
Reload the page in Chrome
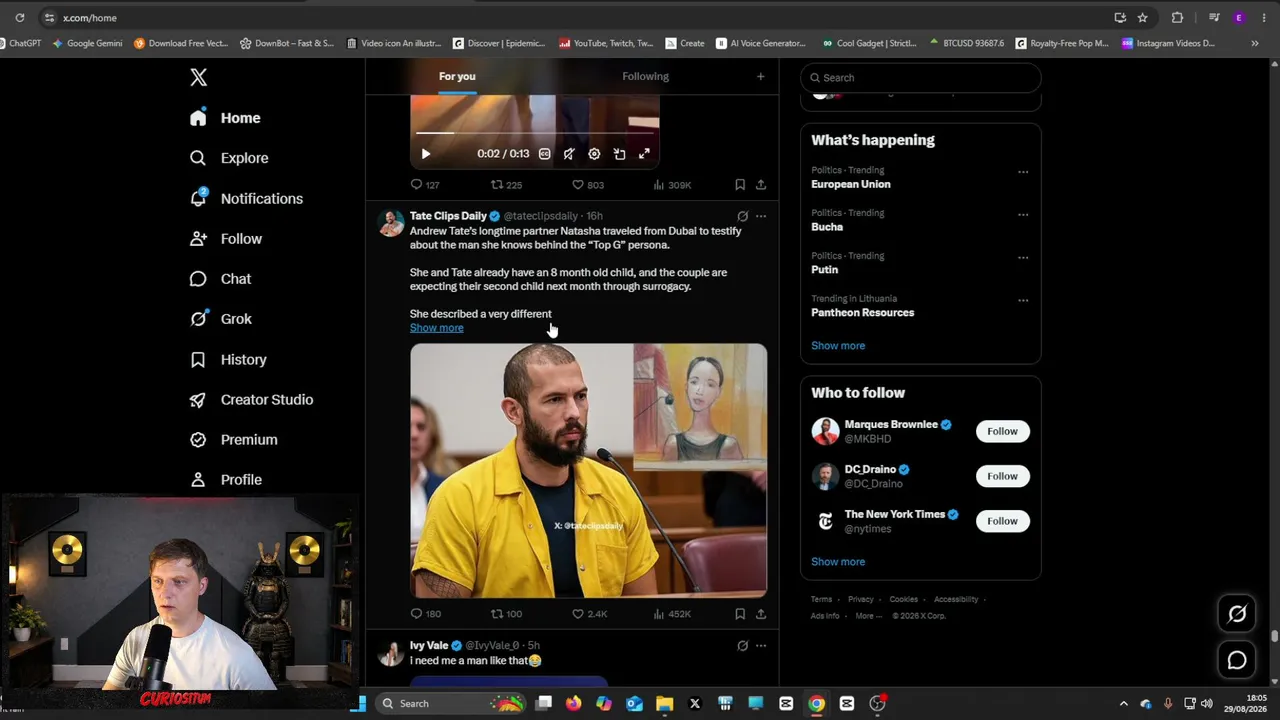click(x=19, y=18)
